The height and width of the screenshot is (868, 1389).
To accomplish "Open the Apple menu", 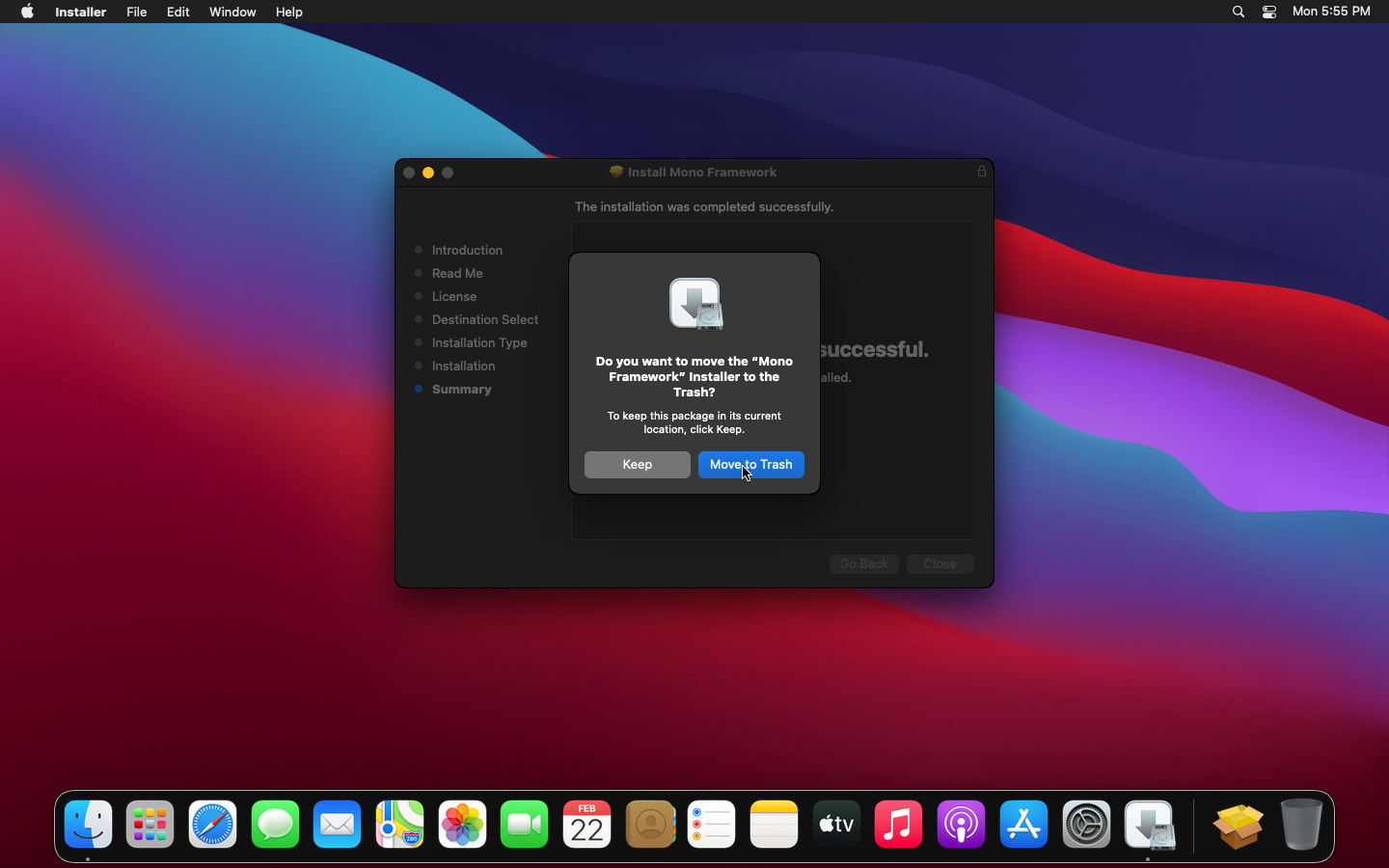I will [x=27, y=12].
